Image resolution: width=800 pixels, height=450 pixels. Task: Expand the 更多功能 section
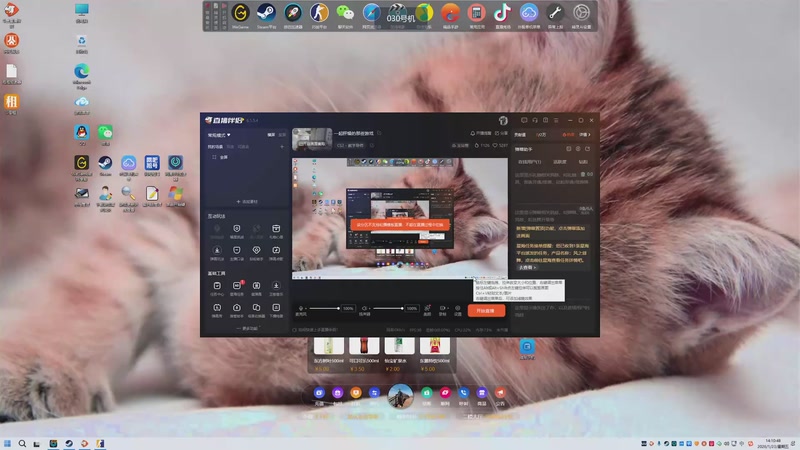click(x=248, y=328)
